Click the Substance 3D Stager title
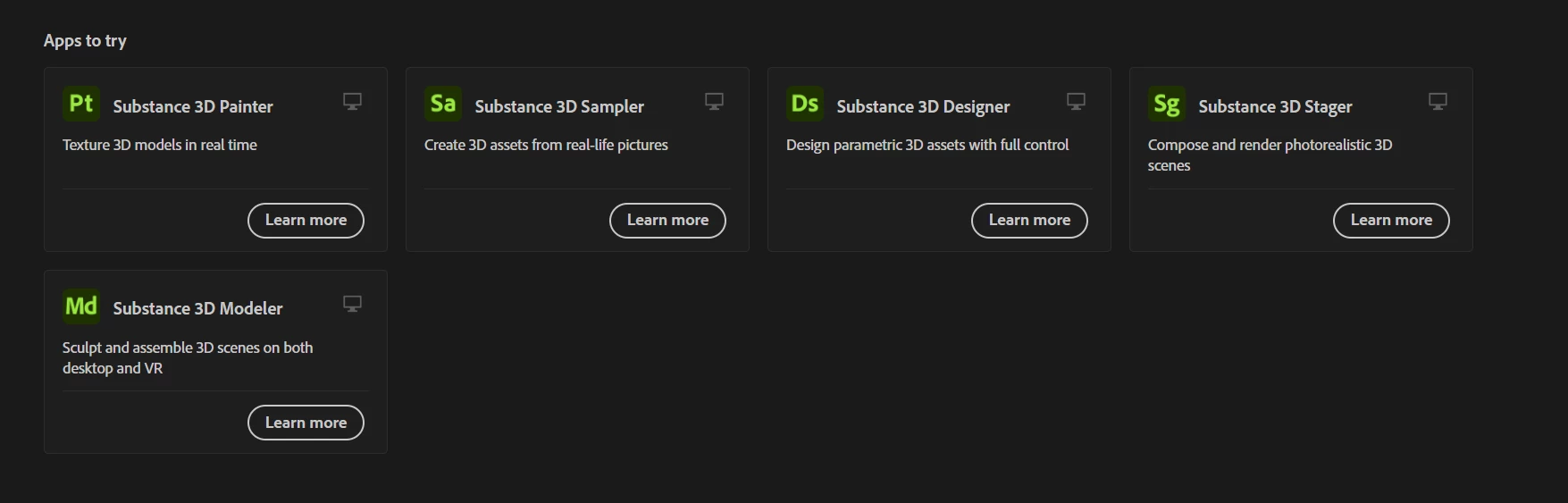 point(1275,106)
